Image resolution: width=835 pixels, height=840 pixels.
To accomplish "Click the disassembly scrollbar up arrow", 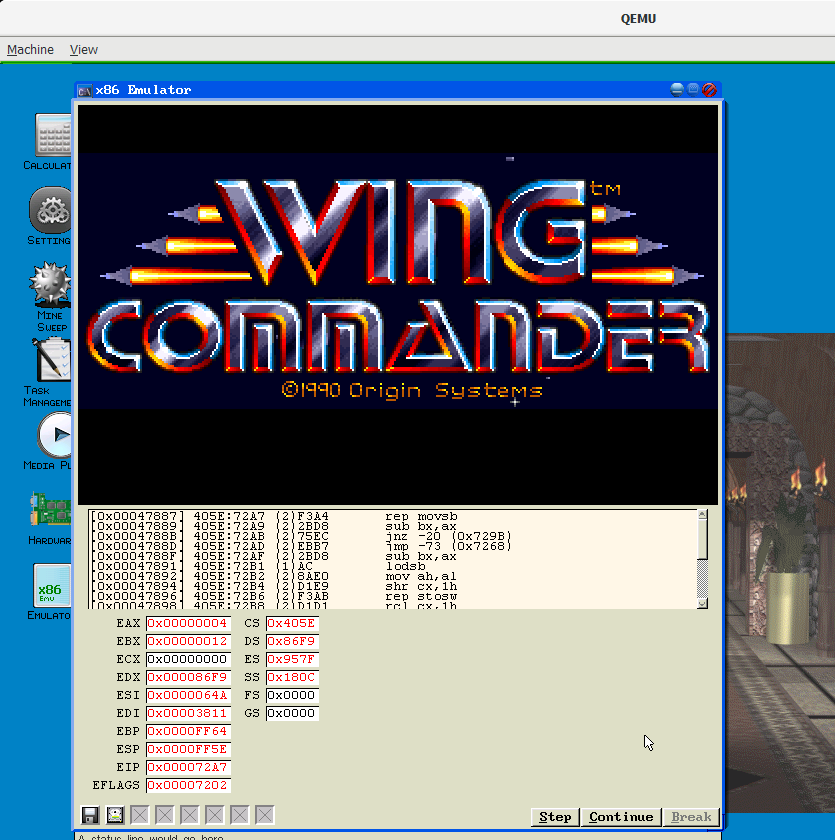I will coord(702,514).
